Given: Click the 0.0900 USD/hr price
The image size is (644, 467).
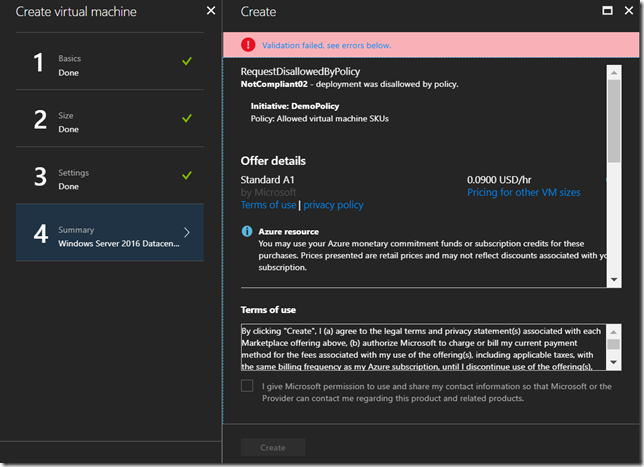Looking at the screenshot, I should [499, 179].
